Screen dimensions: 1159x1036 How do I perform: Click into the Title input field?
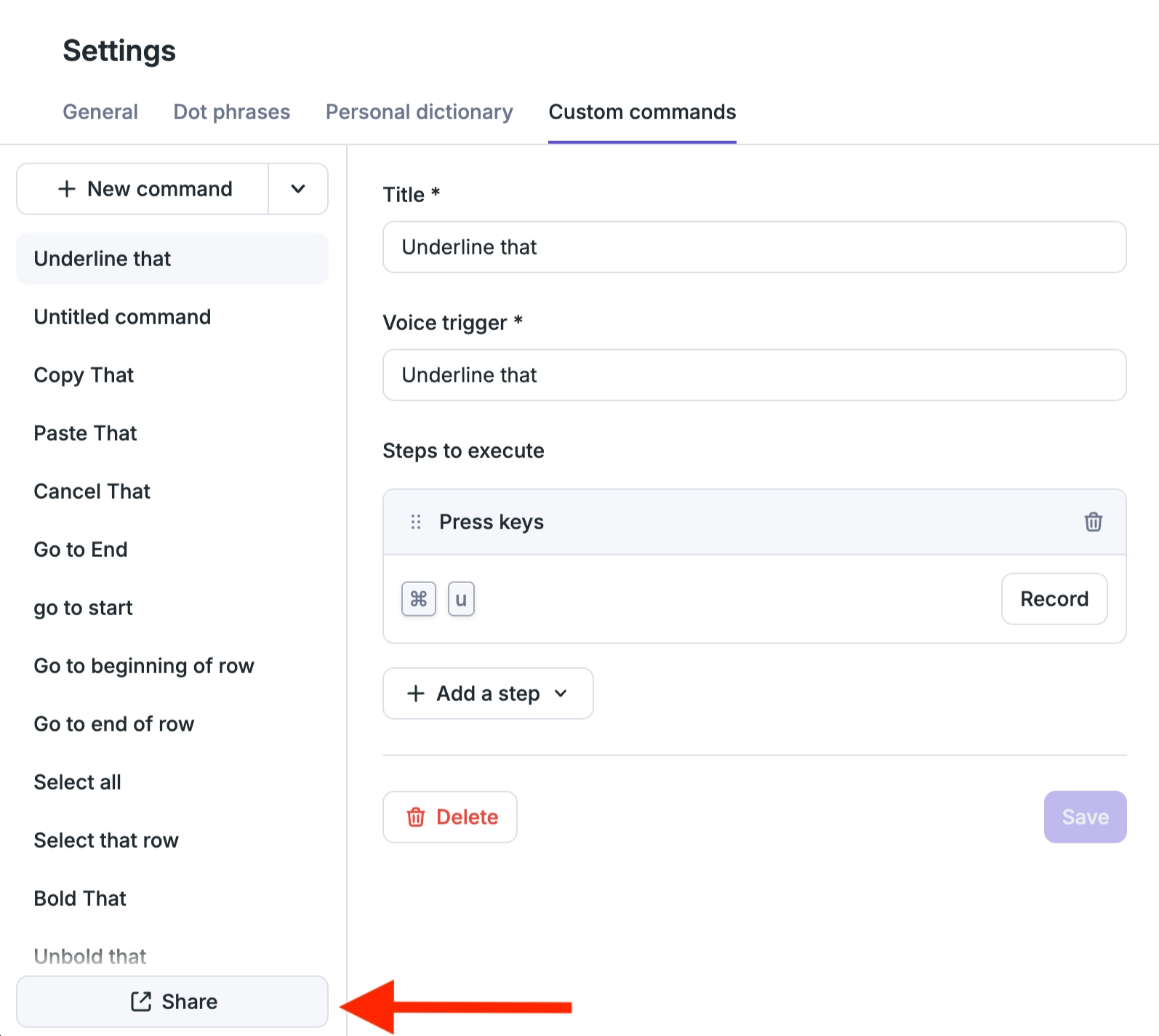(x=754, y=247)
